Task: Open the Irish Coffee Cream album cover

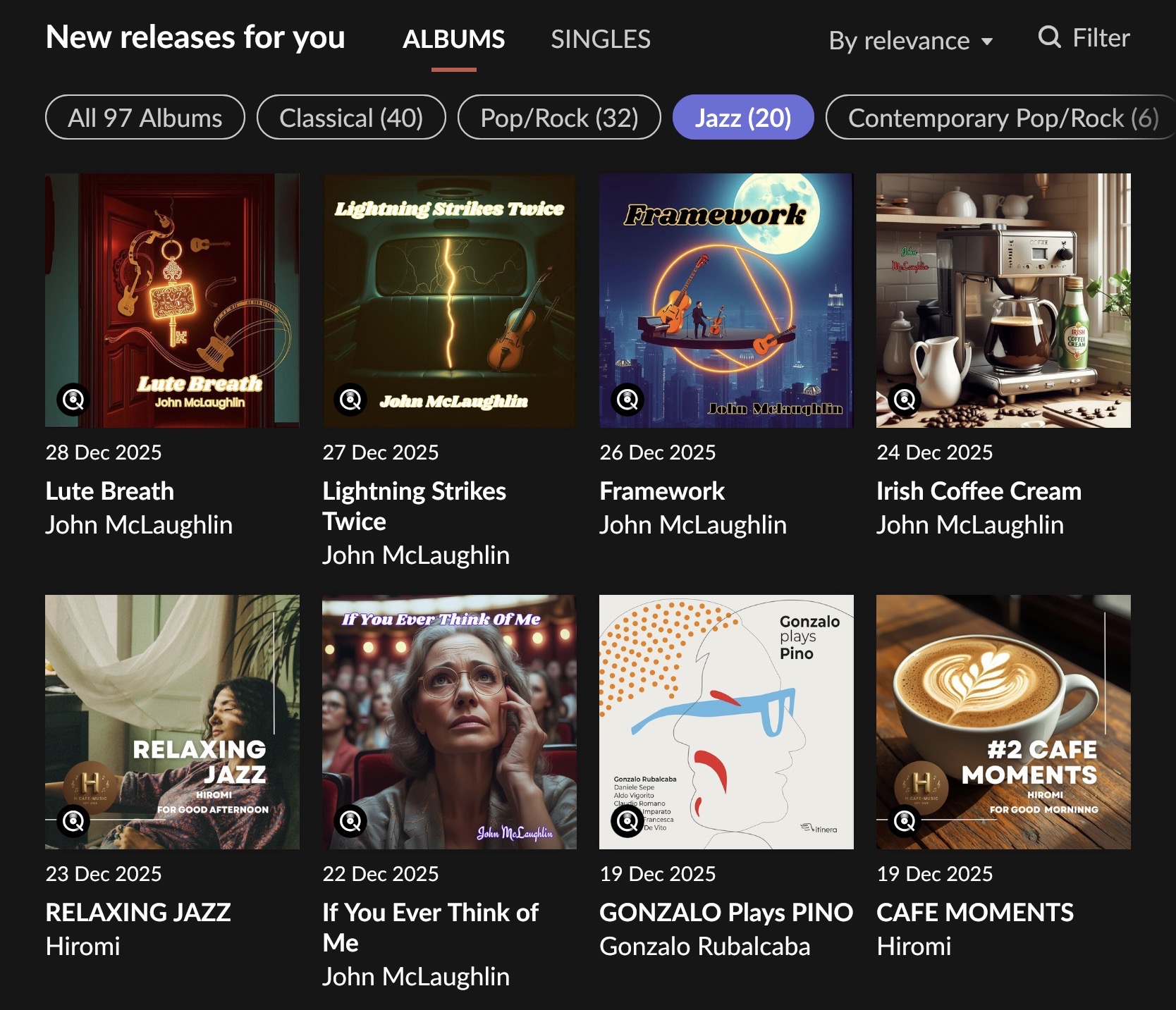Action: coord(1003,300)
